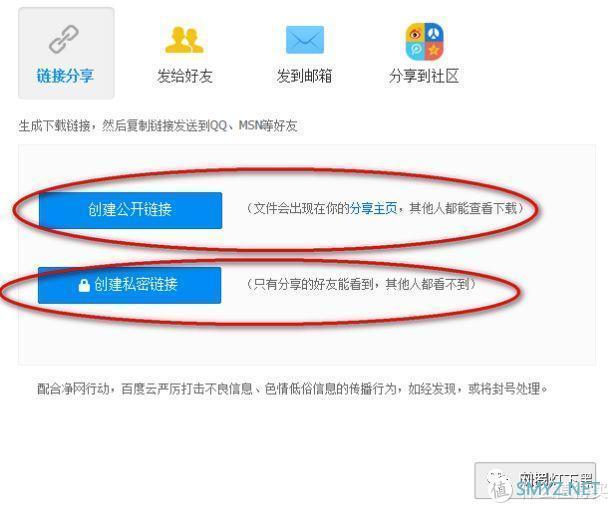Click the blue envelope mail icon
This screenshot has height=508, width=613.
click(x=305, y=39)
